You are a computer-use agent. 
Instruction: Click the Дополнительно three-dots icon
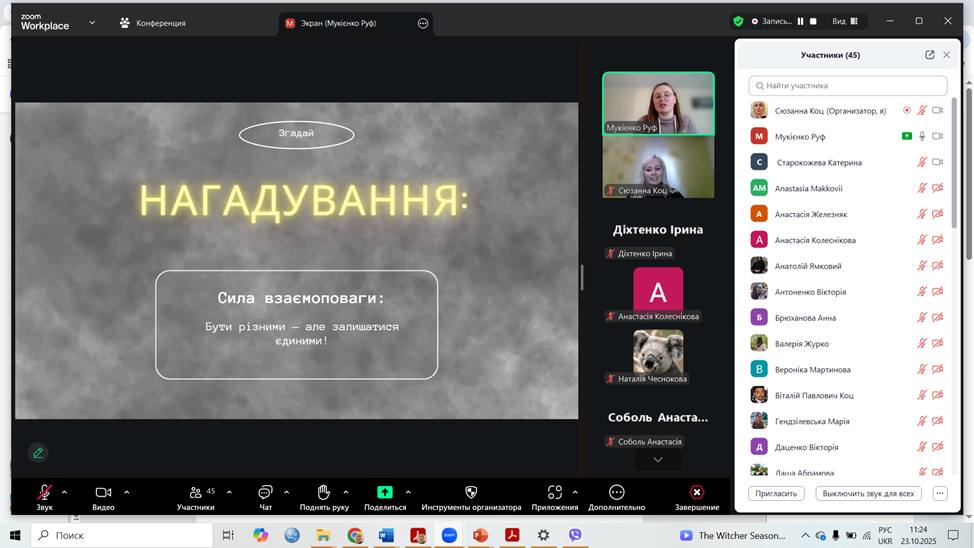click(x=616, y=492)
